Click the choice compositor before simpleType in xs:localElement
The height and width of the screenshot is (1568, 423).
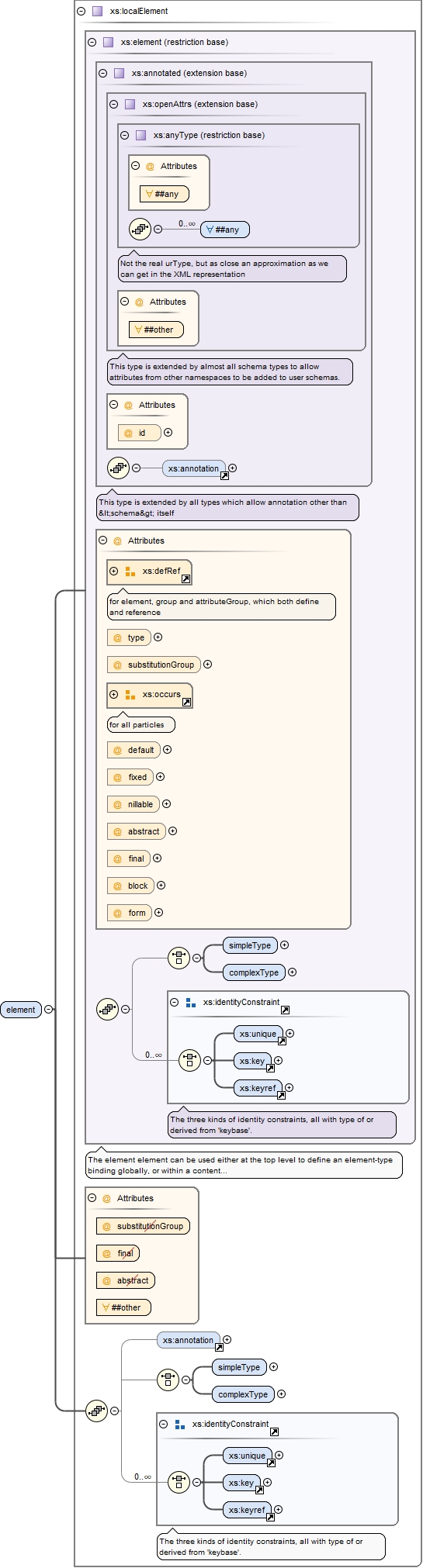[179, 958]
